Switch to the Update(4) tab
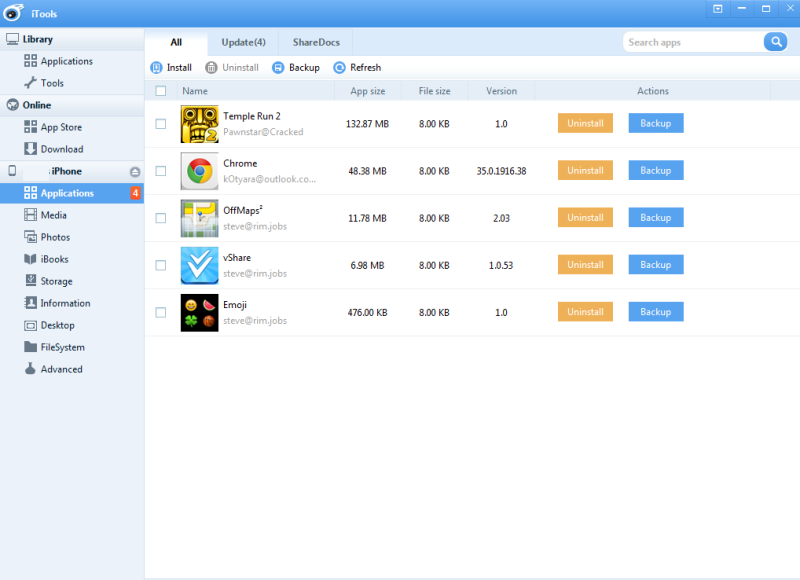Image resolution: width=800 pixels, height=580 pixels. [x=243, y=42]
